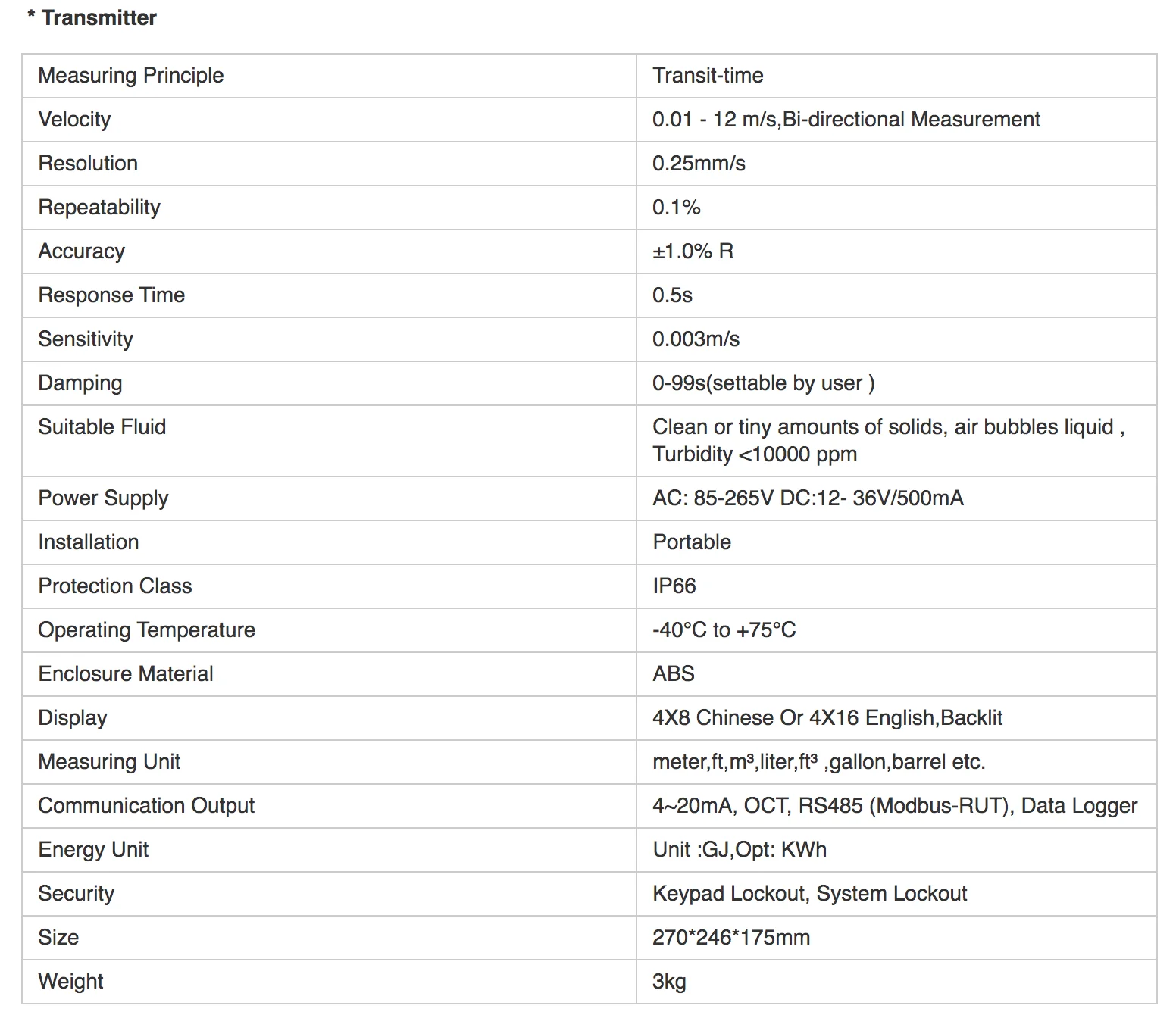
Task: Select the Measuring Principle label cell
Action: click(x=329, y=76)
